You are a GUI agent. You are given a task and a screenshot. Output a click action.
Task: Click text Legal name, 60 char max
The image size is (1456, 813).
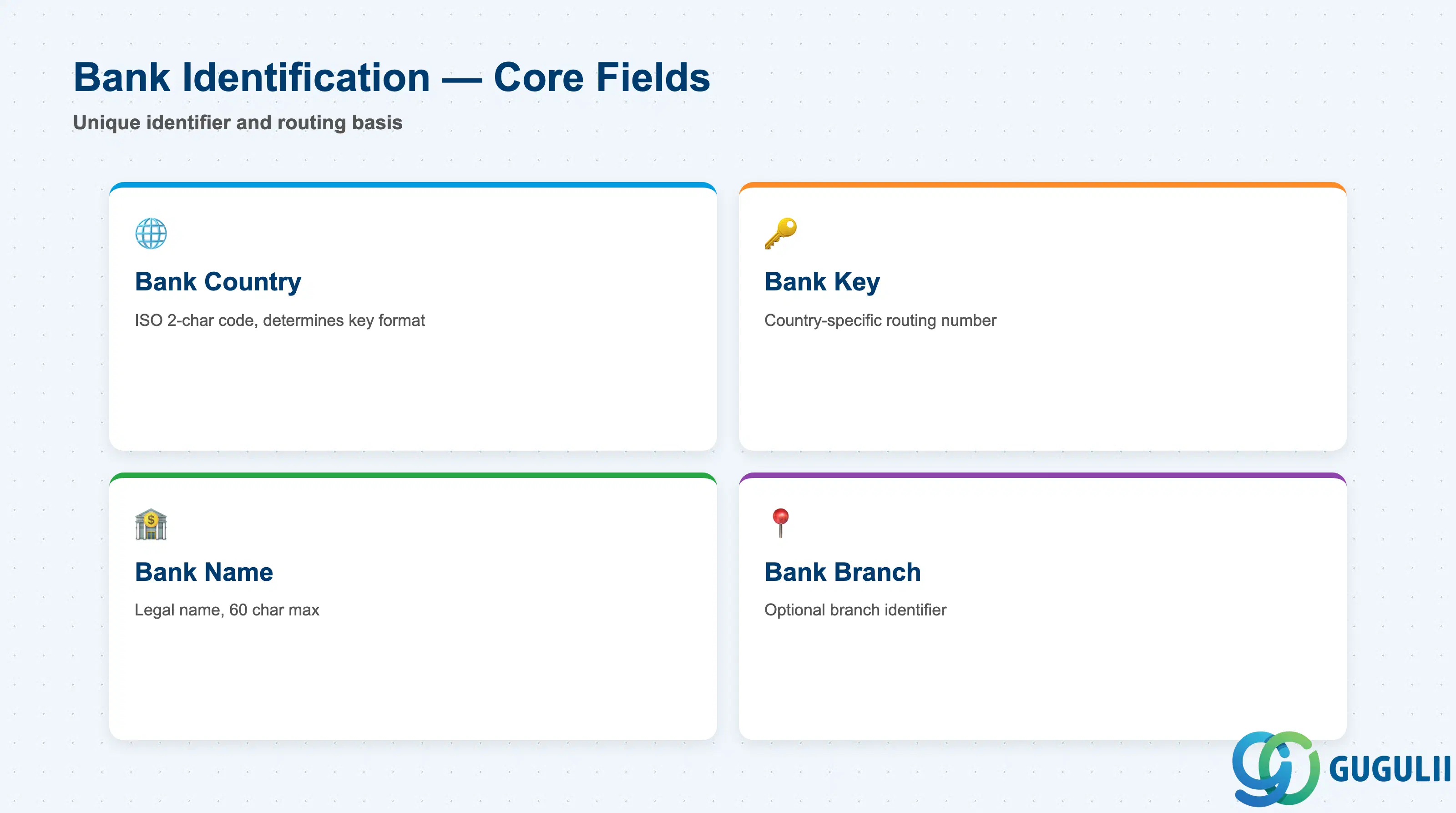[x=227, y=610]
